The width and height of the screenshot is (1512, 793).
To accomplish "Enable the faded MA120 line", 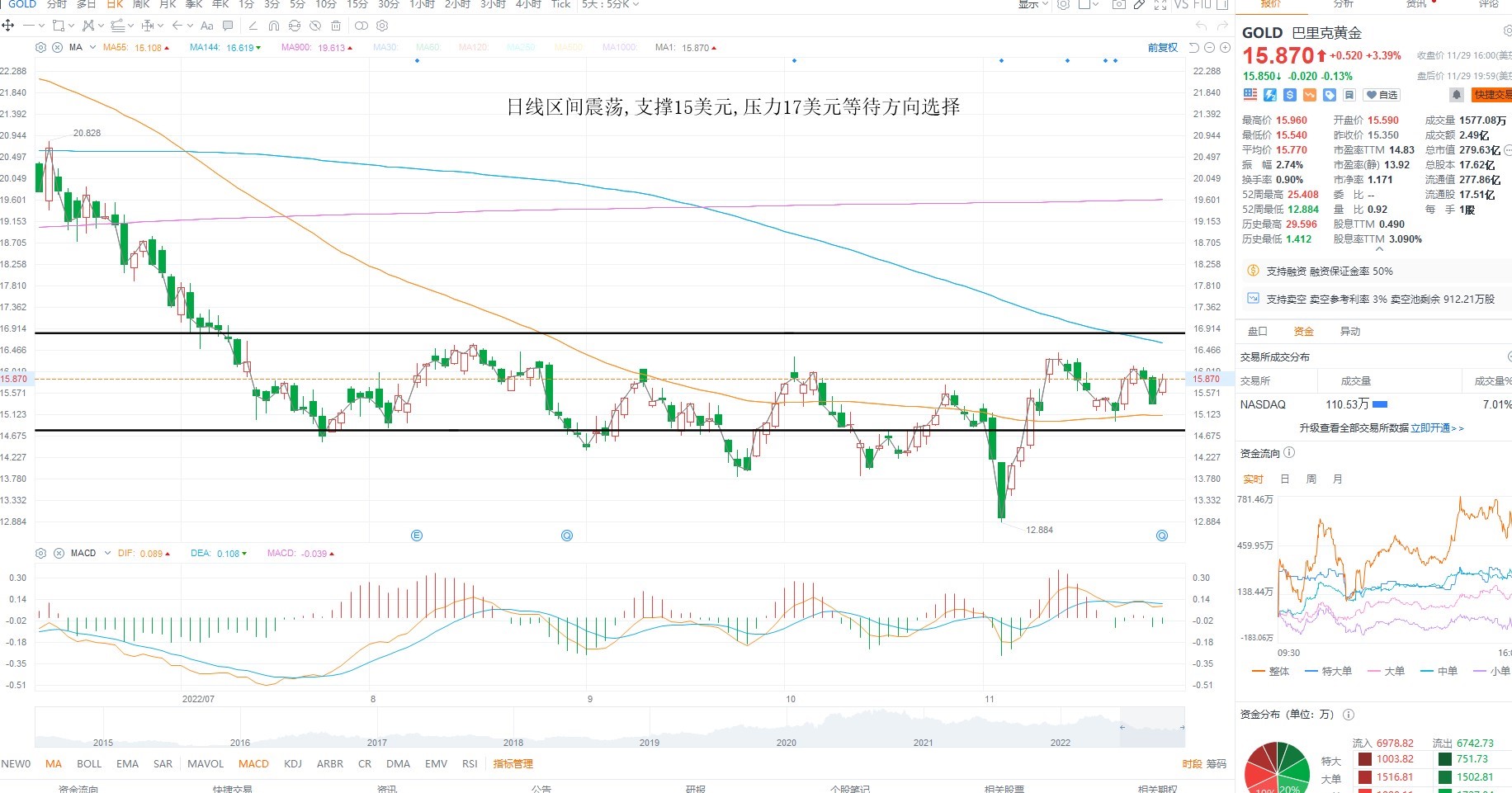I will click(473, 48).
